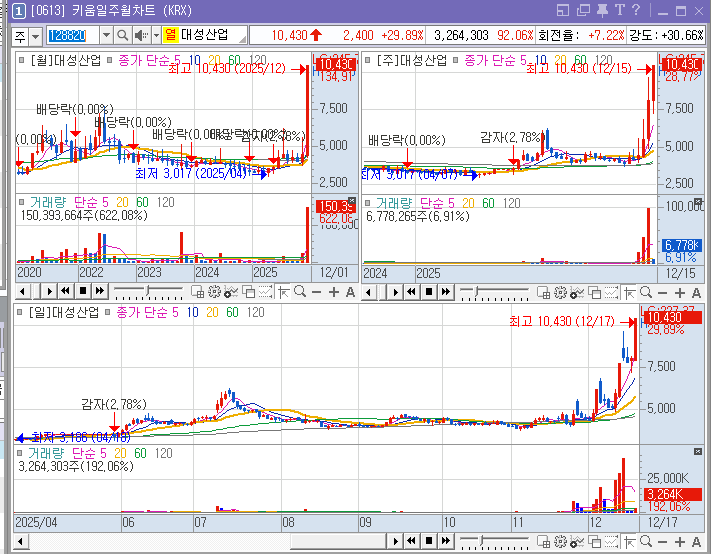The image size is (711, 554).
Task: Toggle square before 거래량 in monthly volume panel
Action: (x=21, y=202)
